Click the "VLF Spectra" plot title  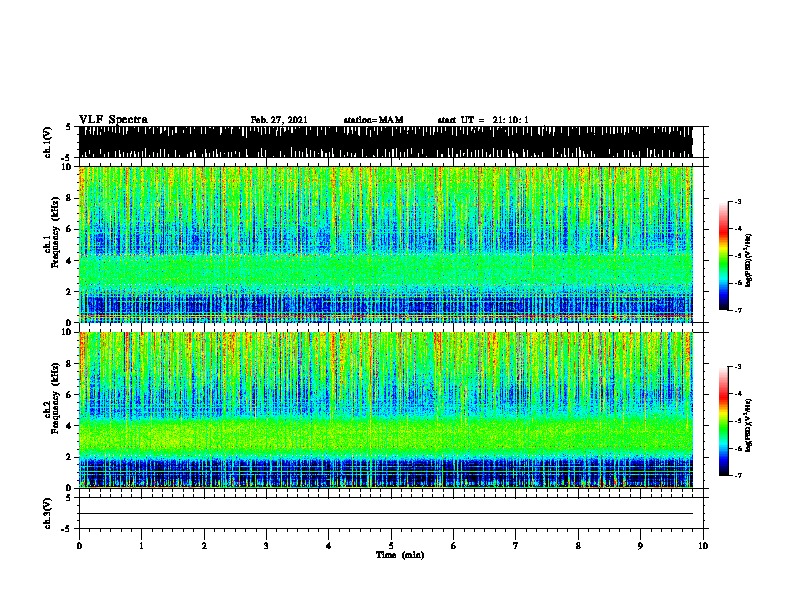113,120
